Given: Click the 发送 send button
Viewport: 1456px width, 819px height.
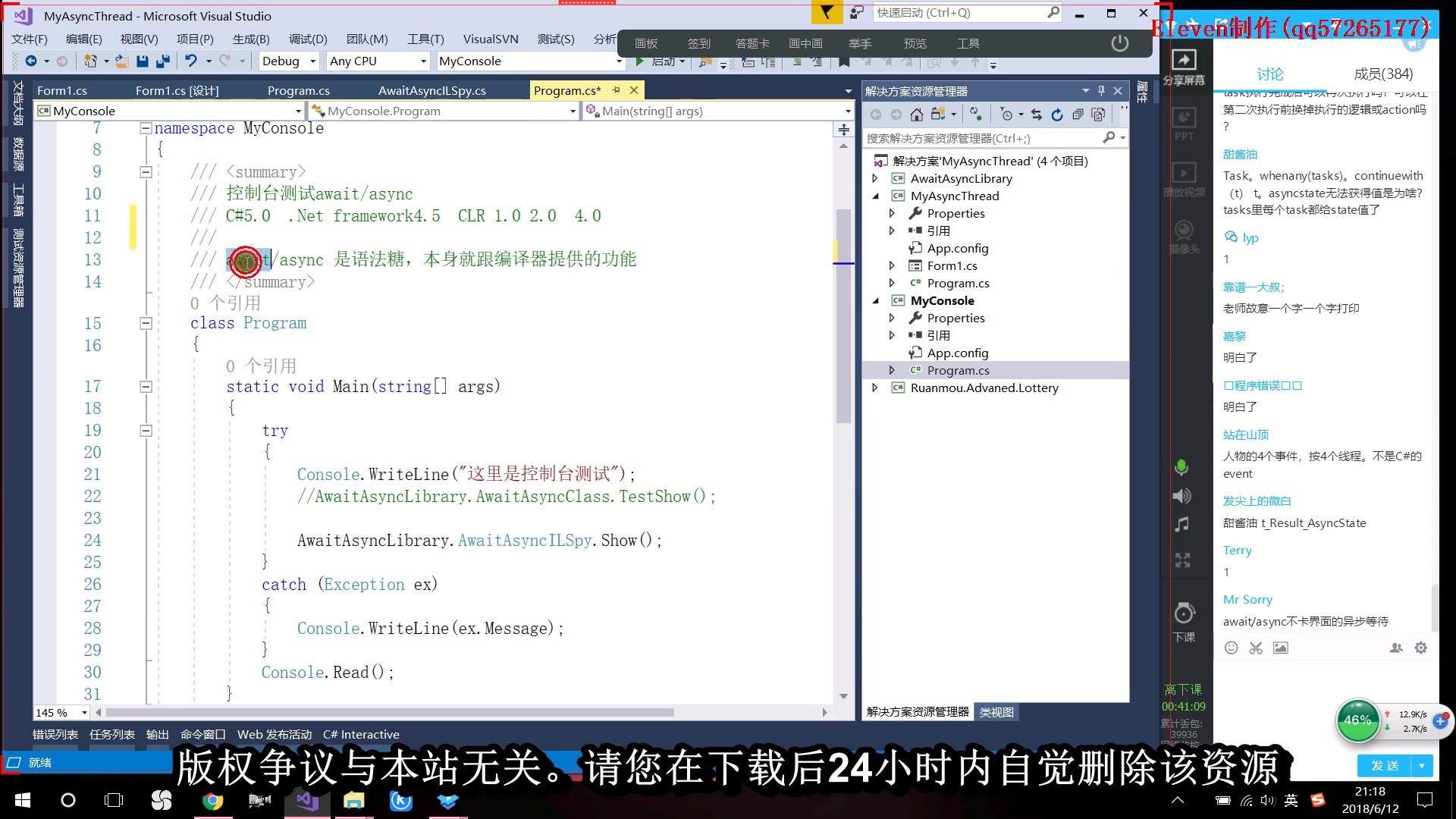Looking at the screenshot, I should coord(1384,766).
